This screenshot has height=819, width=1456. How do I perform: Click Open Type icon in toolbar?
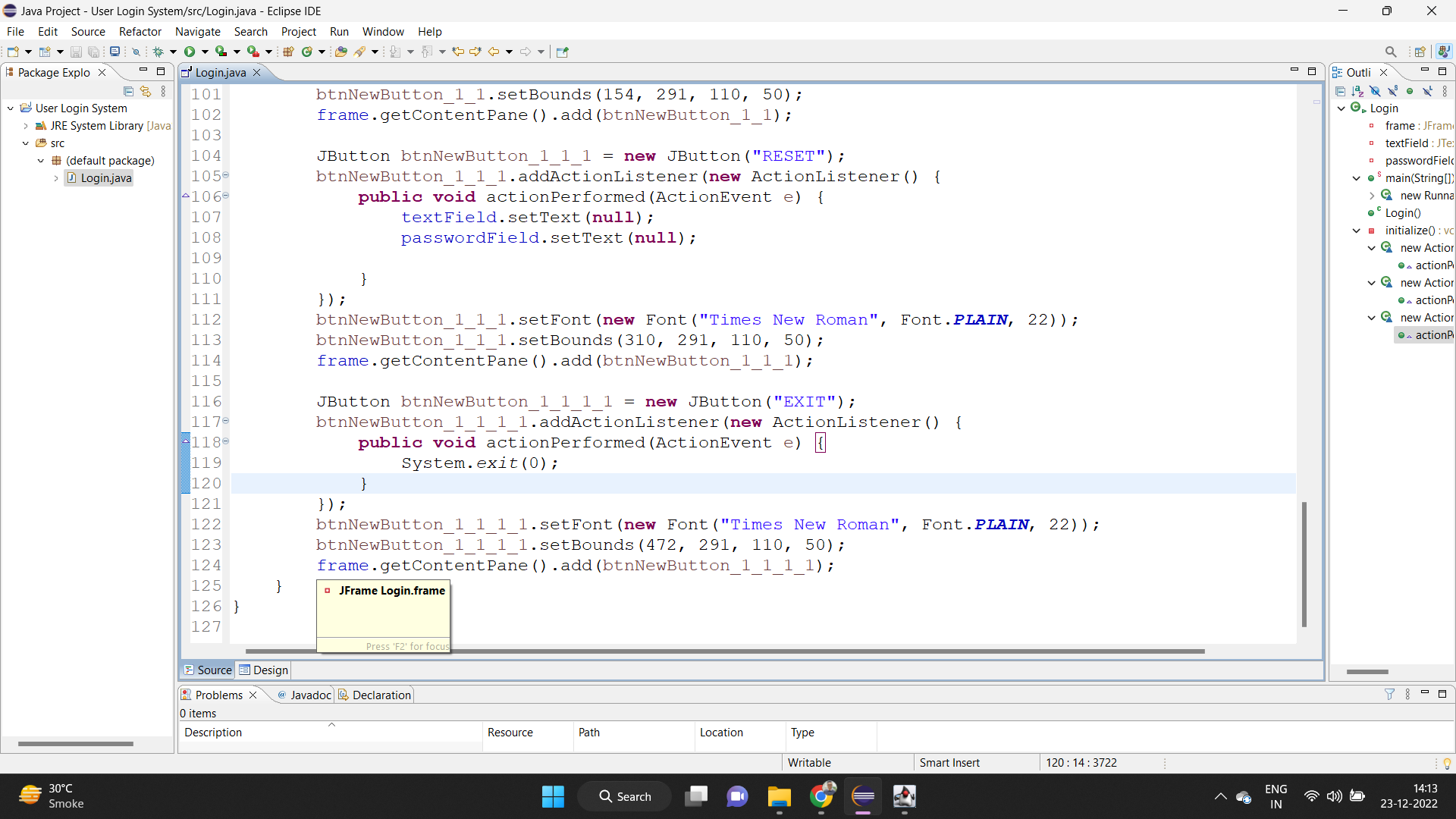click(341, 52)
